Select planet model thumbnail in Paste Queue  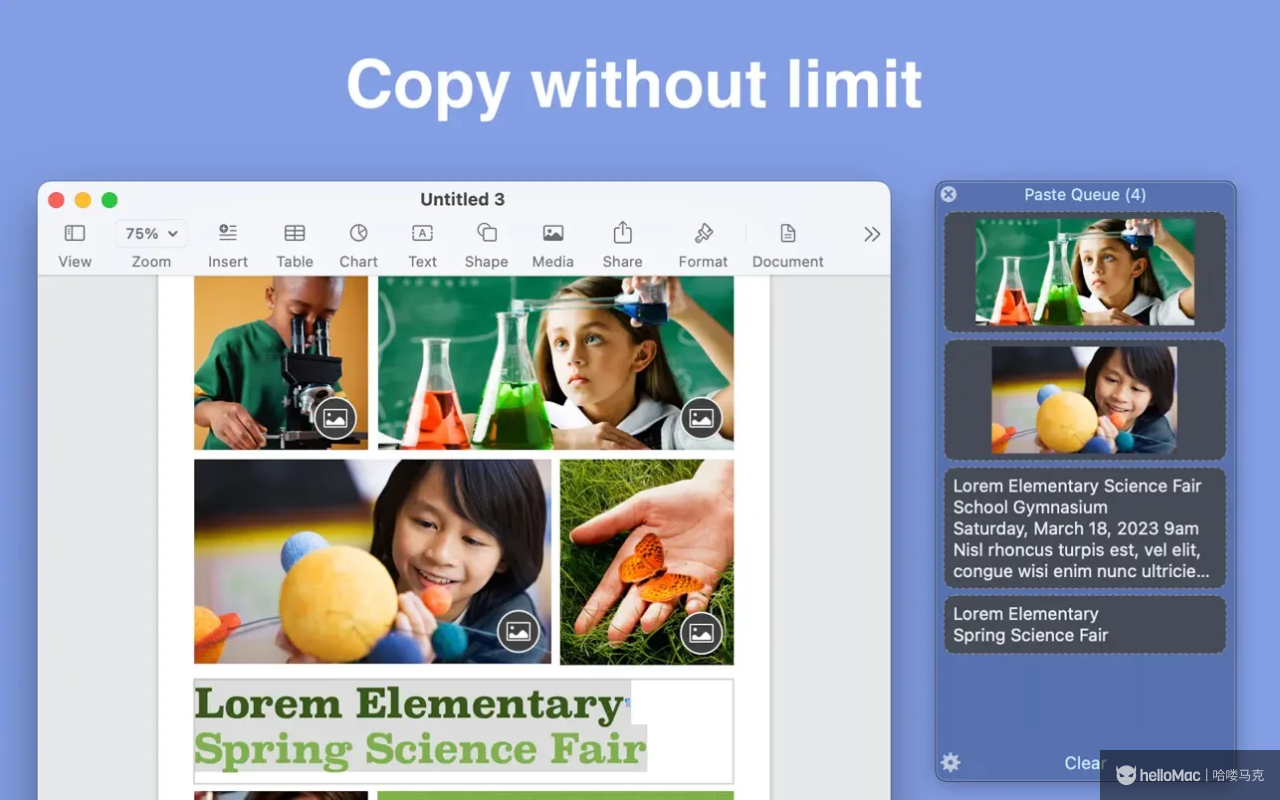coord(1085,400)
